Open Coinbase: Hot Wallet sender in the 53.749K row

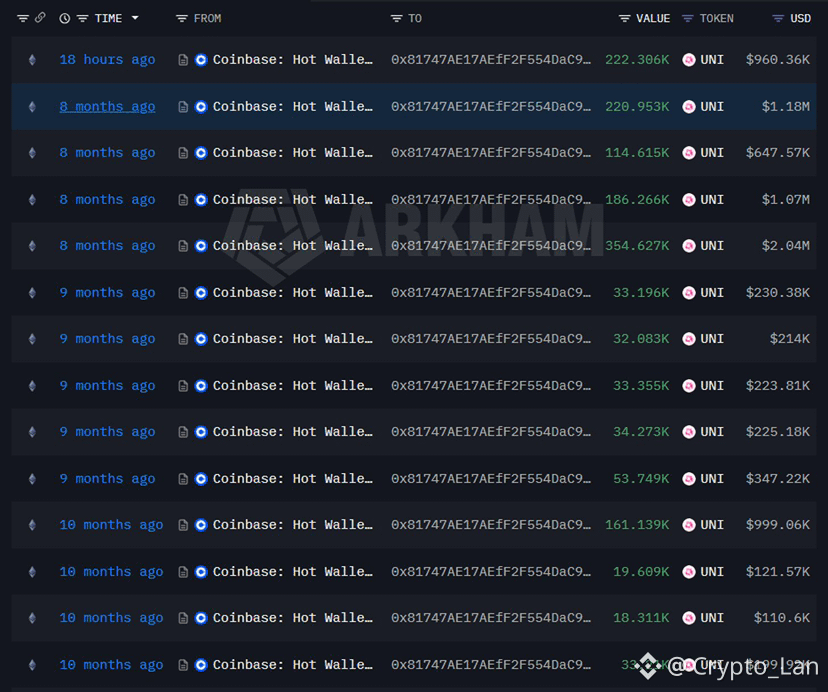(293, 479)
